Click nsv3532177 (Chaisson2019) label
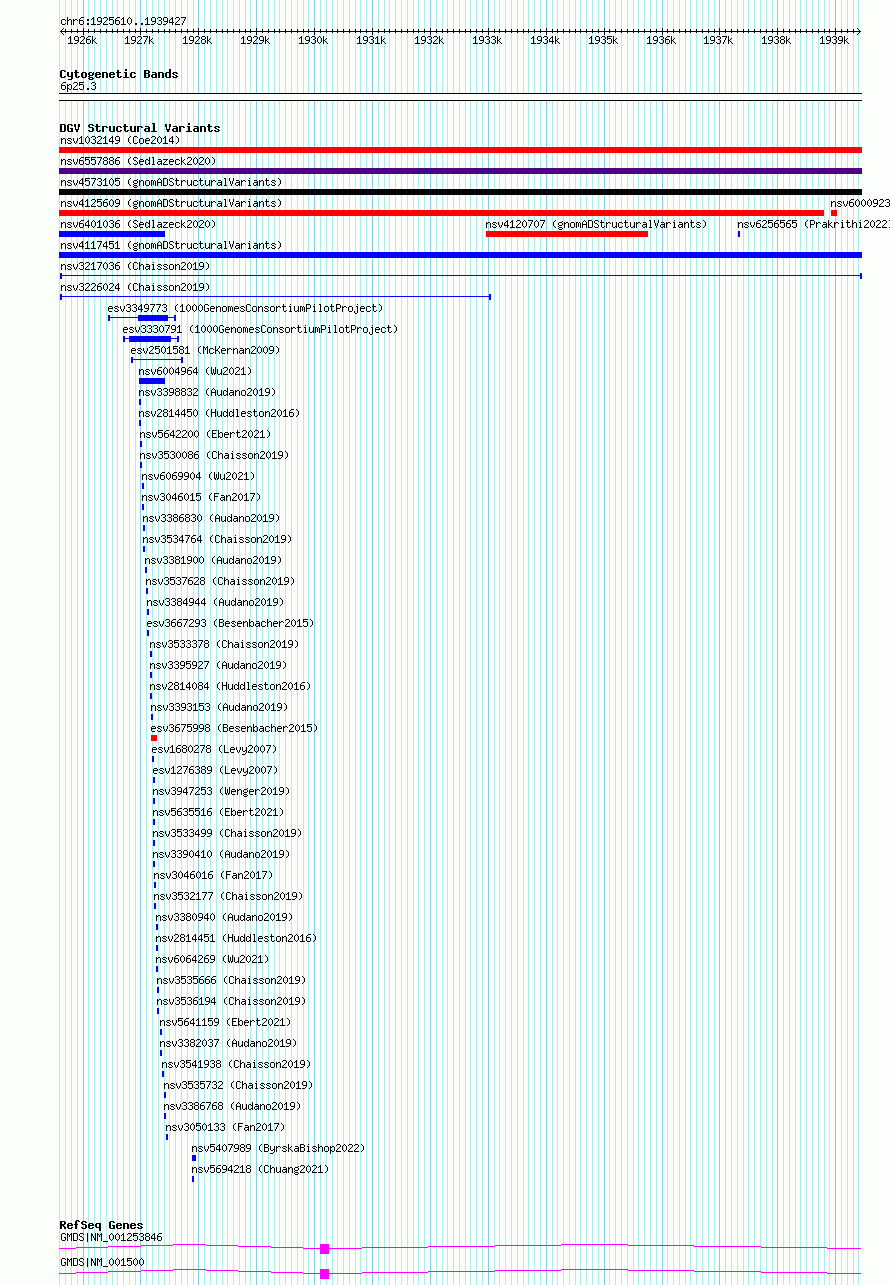Image resolution: width=890 pixels, height=1285 pixels. [228, 896]
